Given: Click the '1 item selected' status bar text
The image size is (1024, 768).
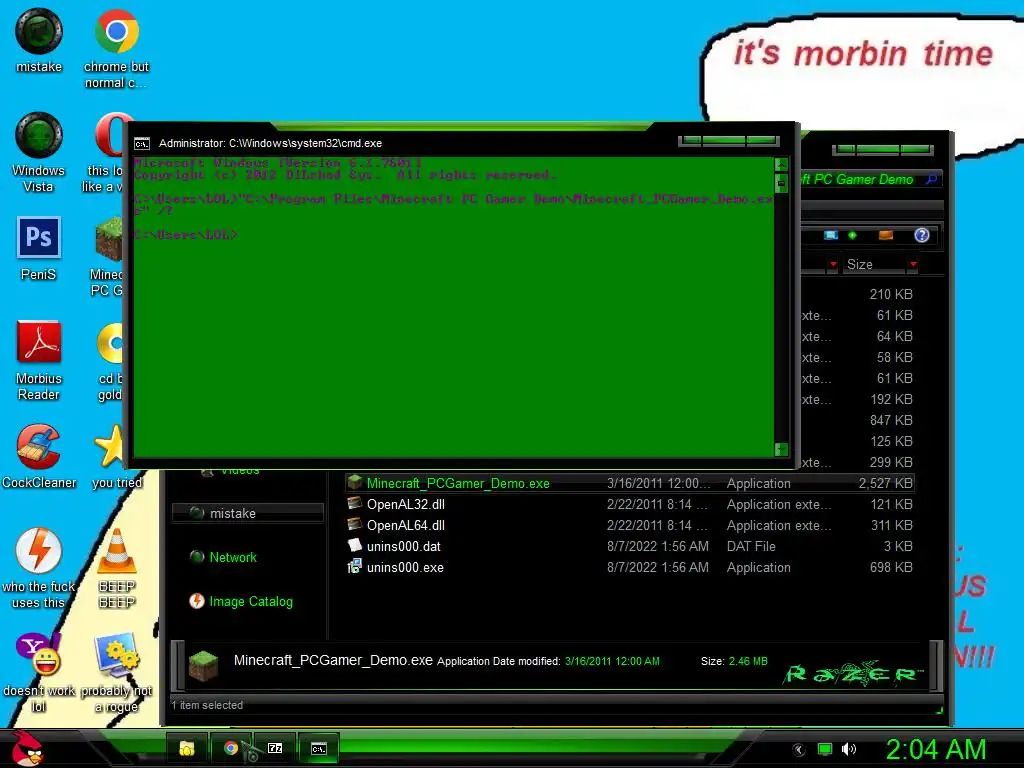Looking at the screenshot, I should point(207,705).
